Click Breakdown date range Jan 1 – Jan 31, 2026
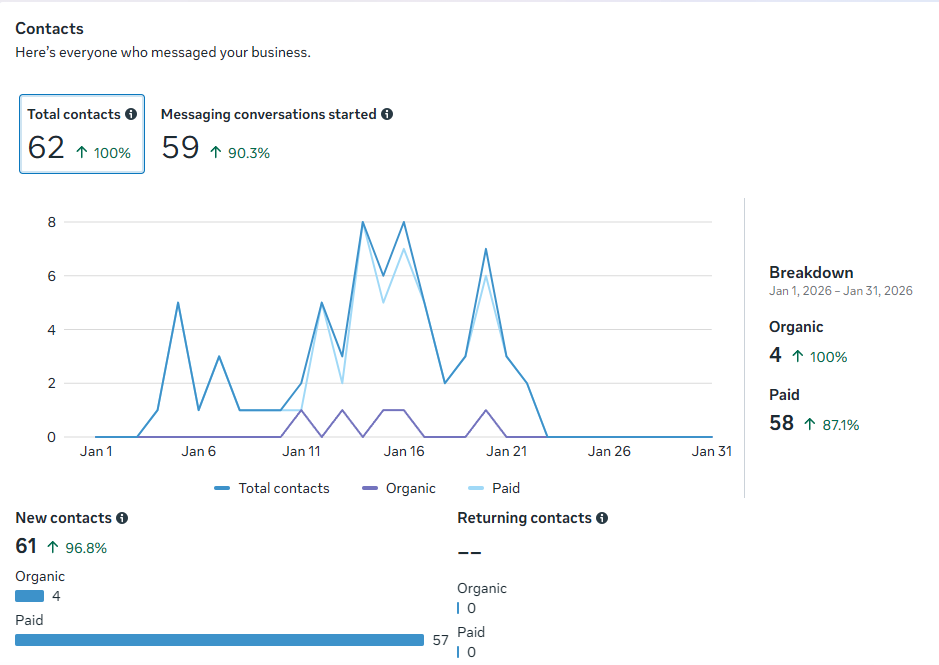The image size is (939, 665). pos(841,291)
